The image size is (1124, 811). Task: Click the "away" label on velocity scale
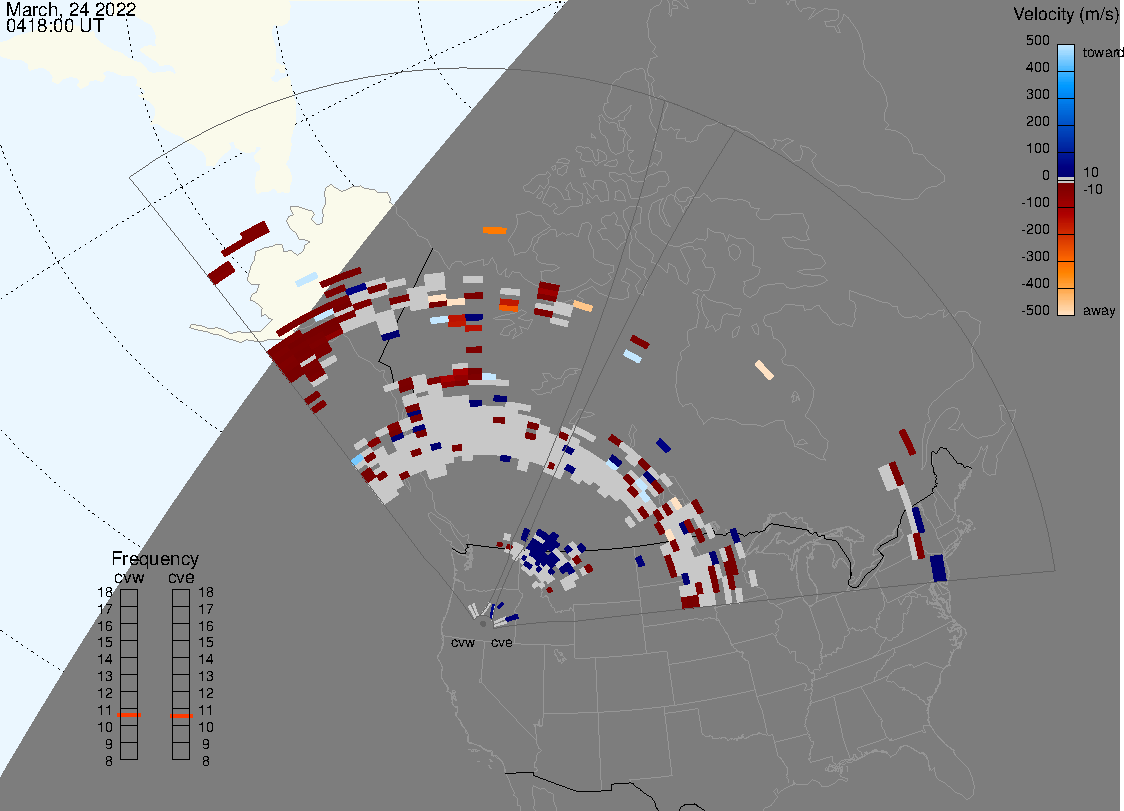[1099, 310]
